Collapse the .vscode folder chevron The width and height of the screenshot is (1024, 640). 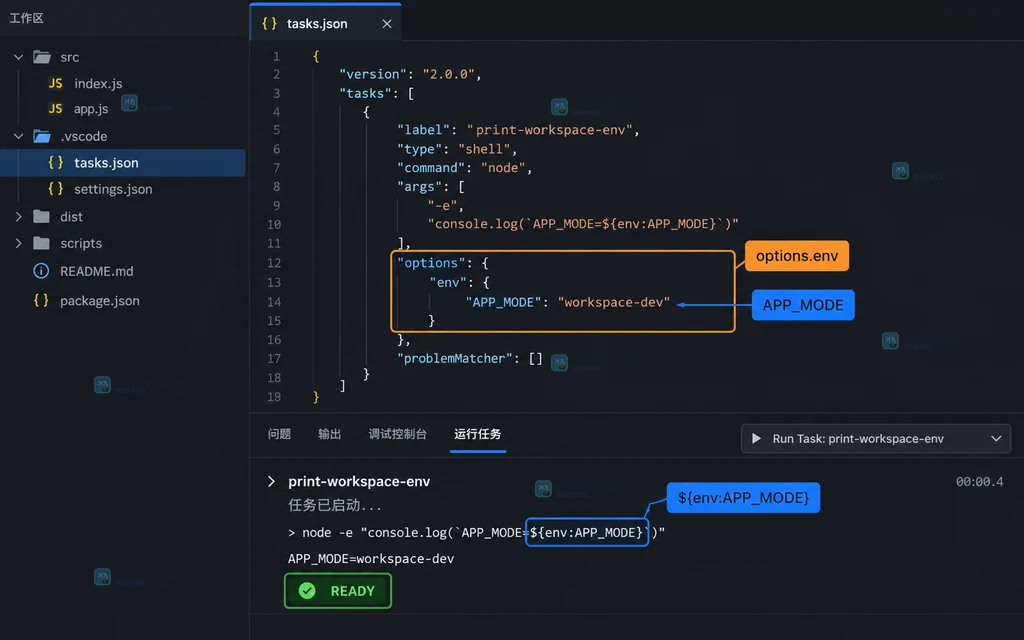pos(19,136)
